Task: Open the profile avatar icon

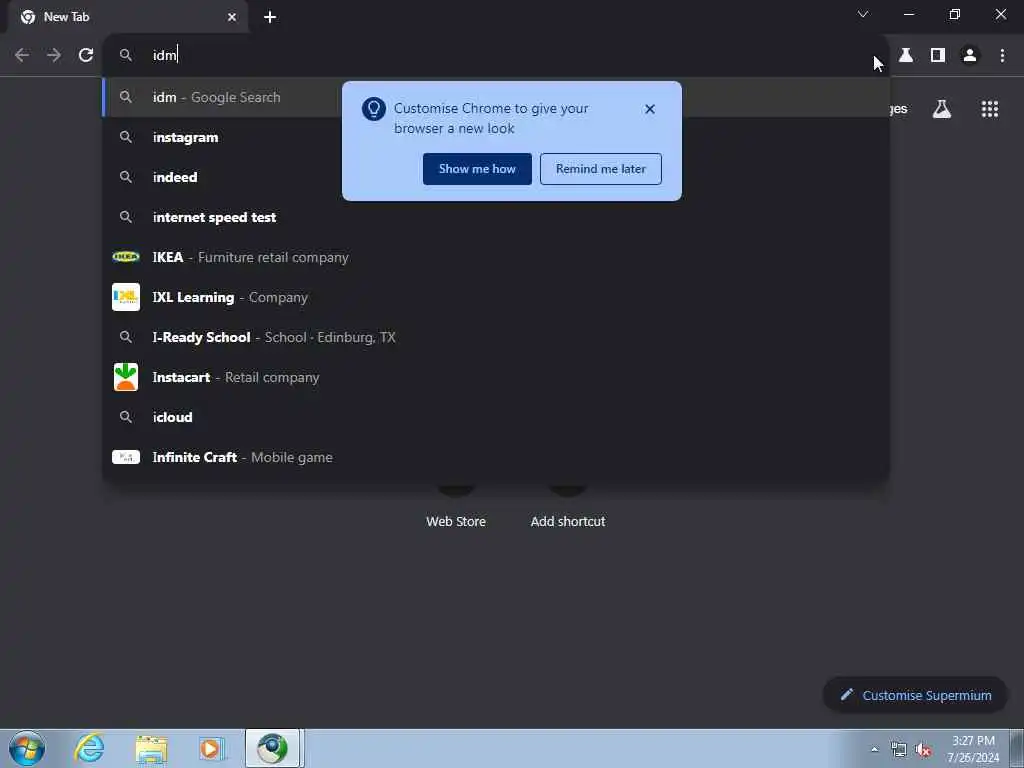Action: [970, 56]
